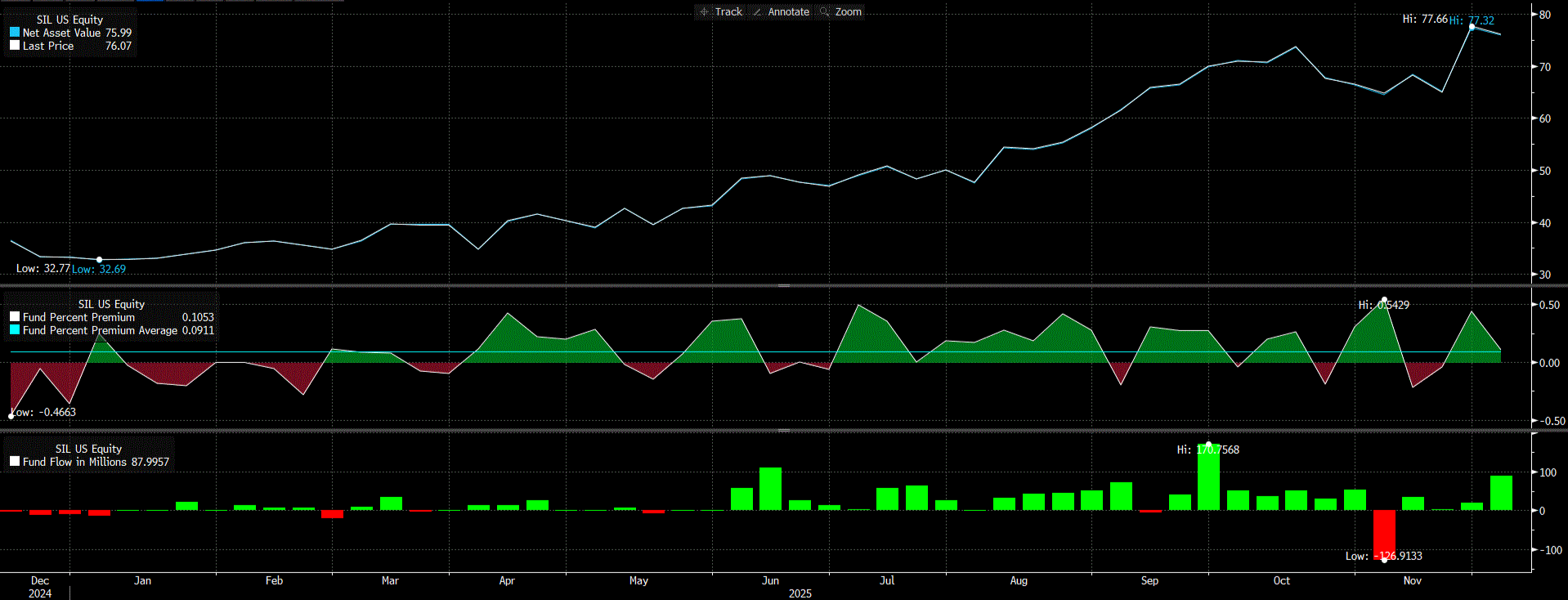The image size is (1568, 600).
Task: Click the Net Asset Value legend label
Action: point(61,33)
